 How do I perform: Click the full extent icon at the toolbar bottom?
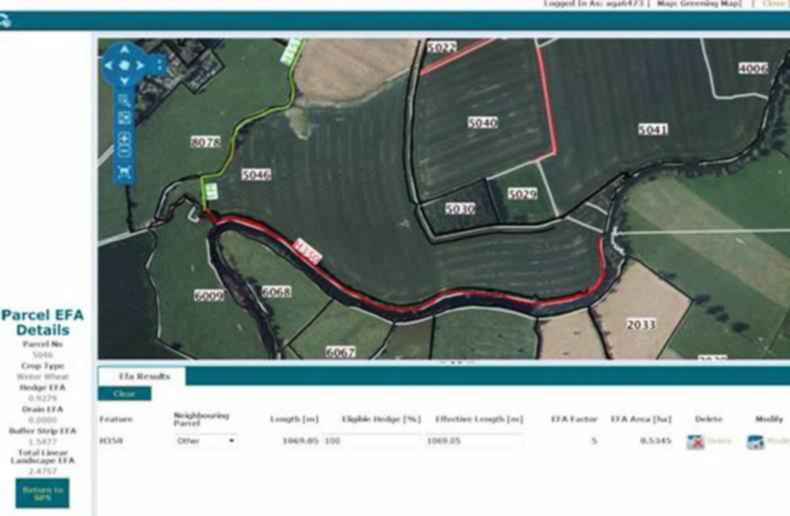click(124, 172)
